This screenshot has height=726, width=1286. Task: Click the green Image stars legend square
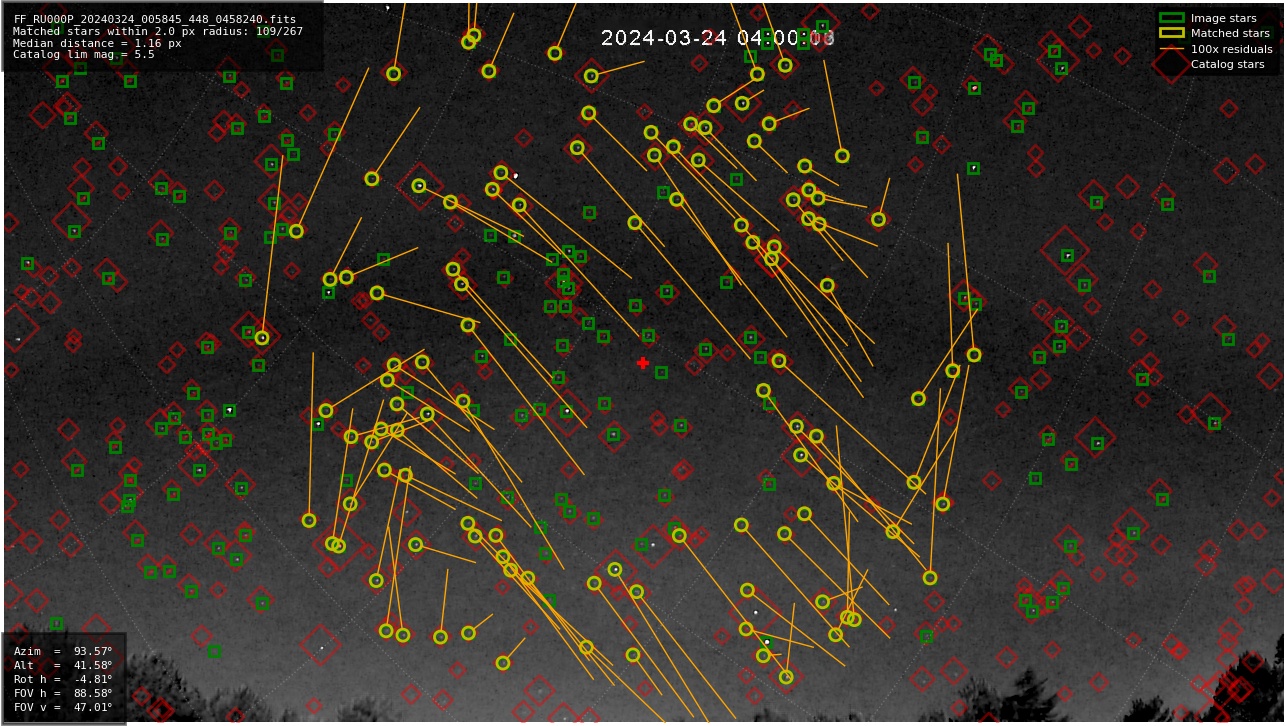tap(1171, 18)
